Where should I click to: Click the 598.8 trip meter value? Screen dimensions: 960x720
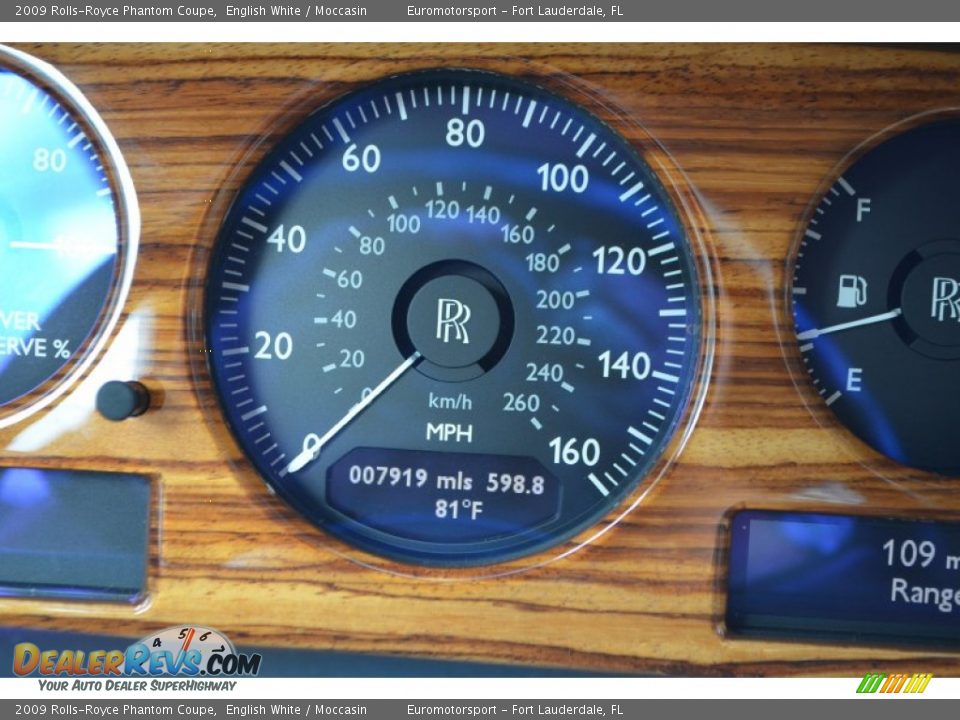pyautogui.click(x=515, y=484)
